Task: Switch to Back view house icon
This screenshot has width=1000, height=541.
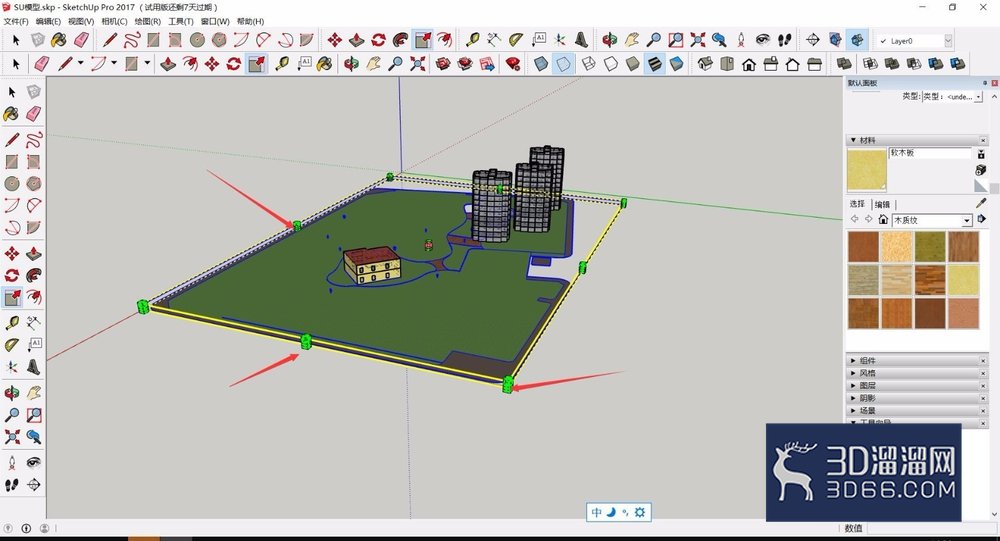Action: (x=793, y=64)
